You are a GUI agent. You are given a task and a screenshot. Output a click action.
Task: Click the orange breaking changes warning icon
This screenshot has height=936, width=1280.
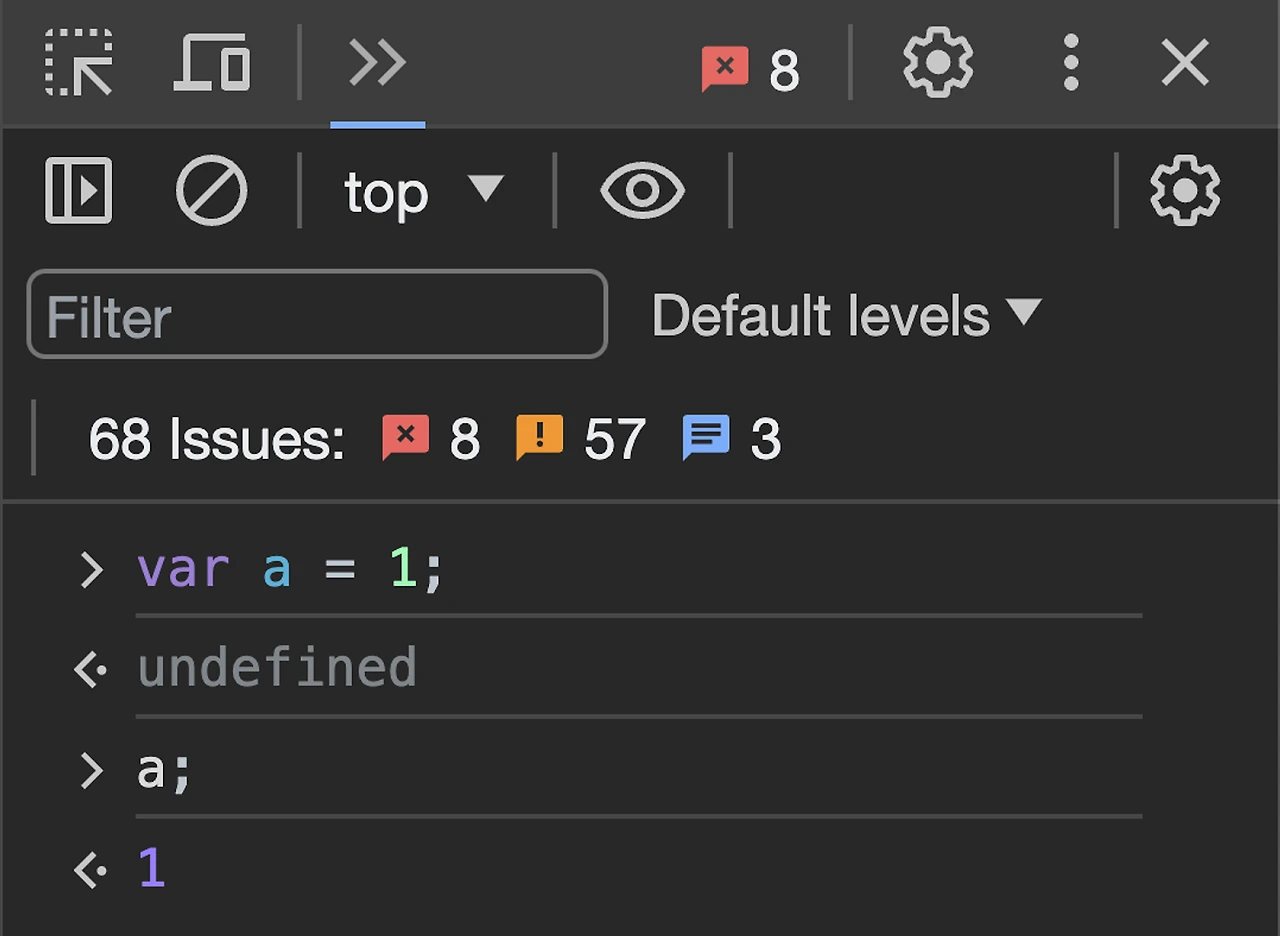pyautogui.click(x=540, y=437)
